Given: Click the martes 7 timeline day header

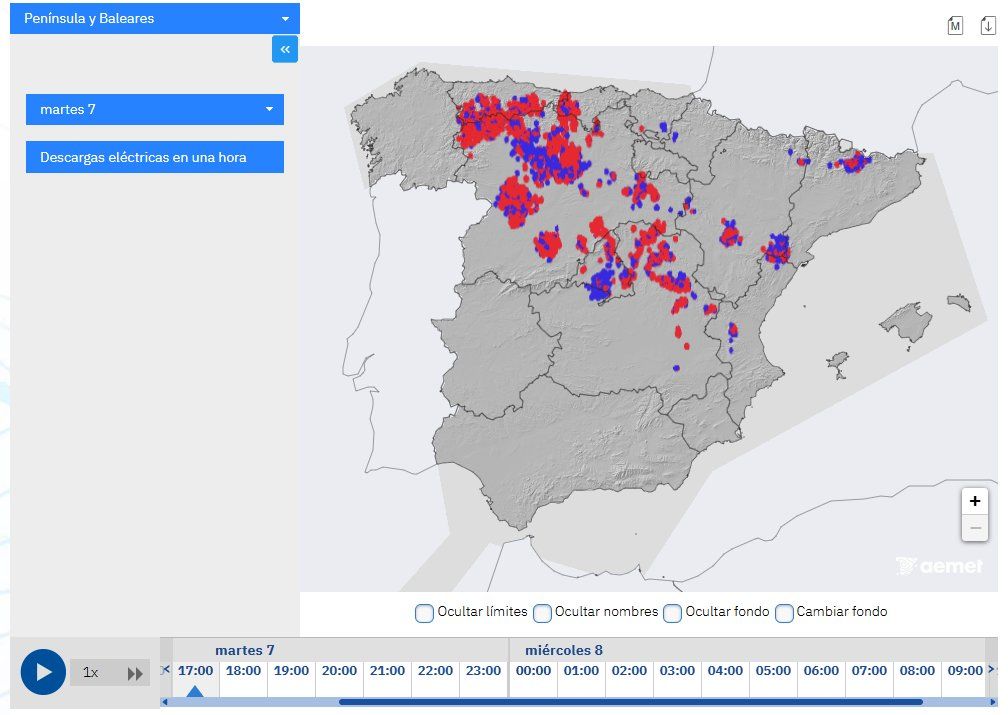Looking at the screenshot, I should pyautogui.click(x=245, y=650).
